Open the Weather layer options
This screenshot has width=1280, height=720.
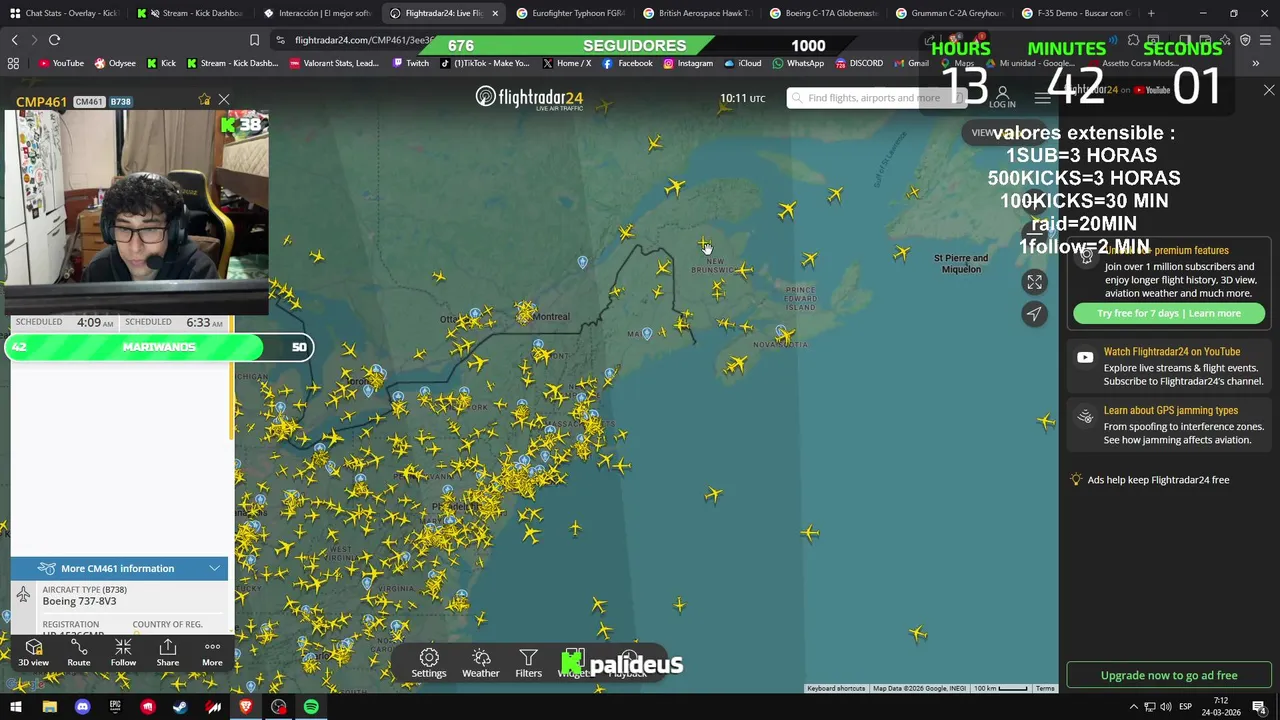tap(481, 662)
